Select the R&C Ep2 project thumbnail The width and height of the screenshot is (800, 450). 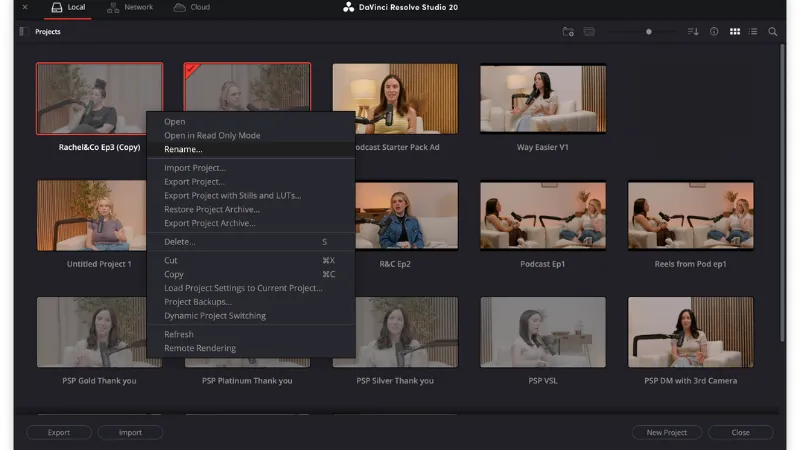click(407, 215)
